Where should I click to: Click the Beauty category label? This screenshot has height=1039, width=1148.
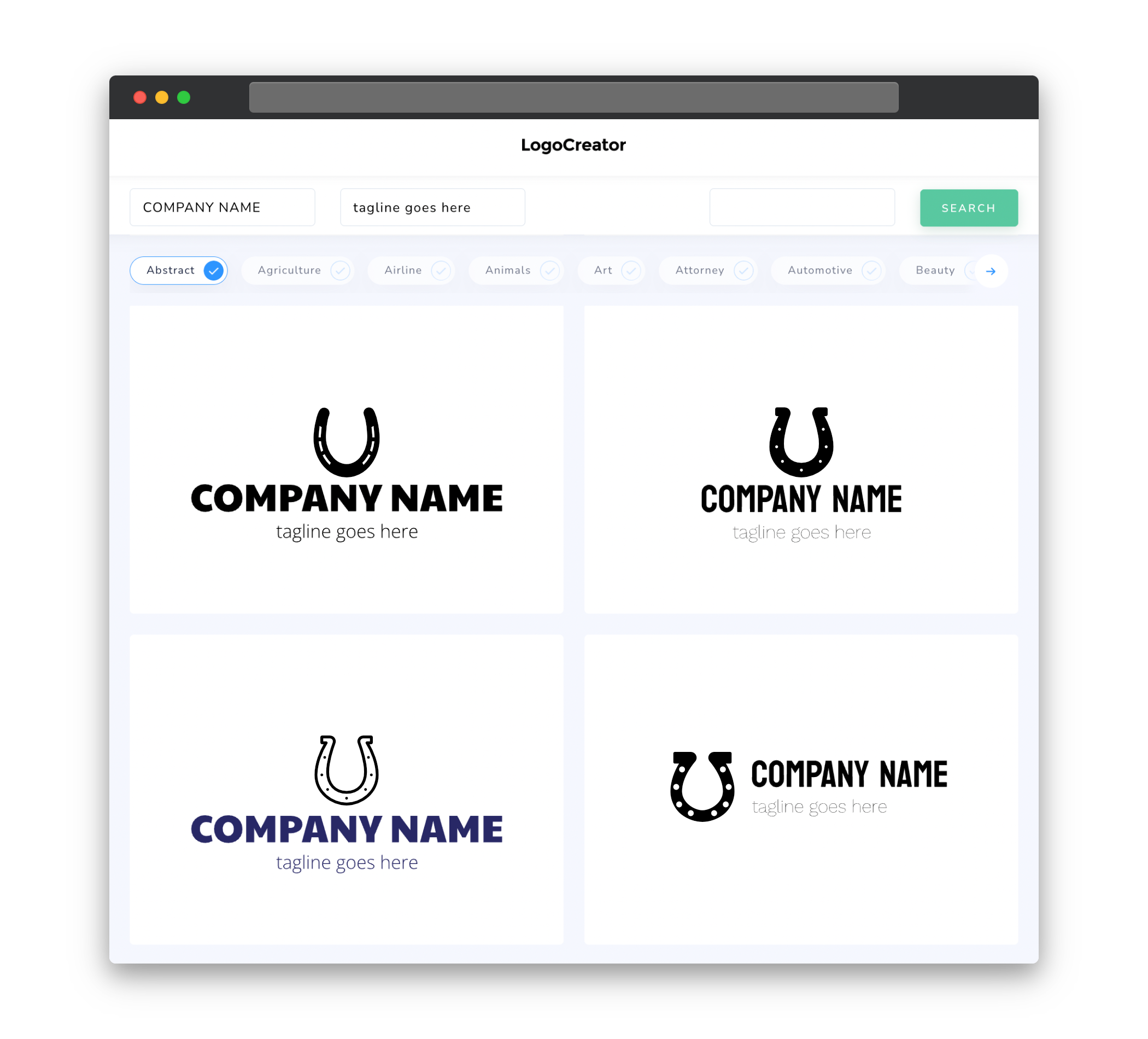[x=934, y=270]
